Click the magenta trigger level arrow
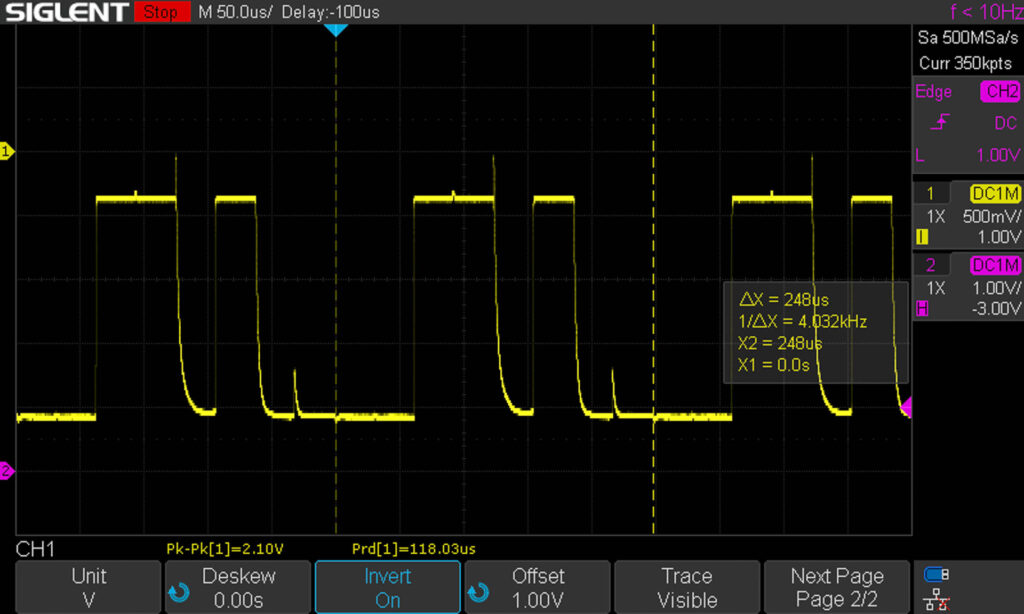 906,407
